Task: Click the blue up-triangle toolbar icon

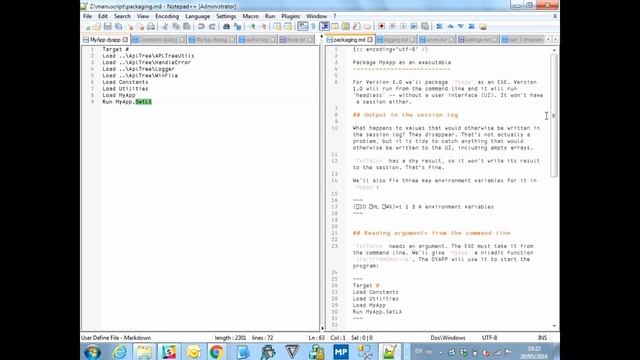Action: click(450, 27)
